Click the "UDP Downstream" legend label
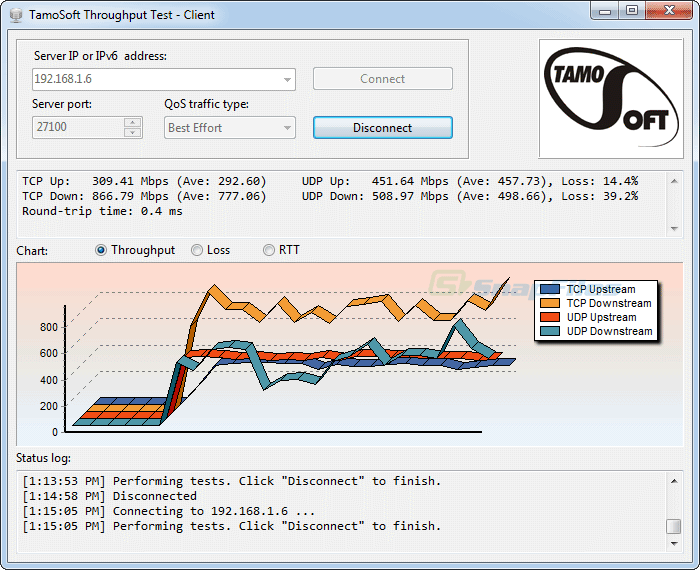This screenshot has height=570, width=700. click(x=609, y=331)
